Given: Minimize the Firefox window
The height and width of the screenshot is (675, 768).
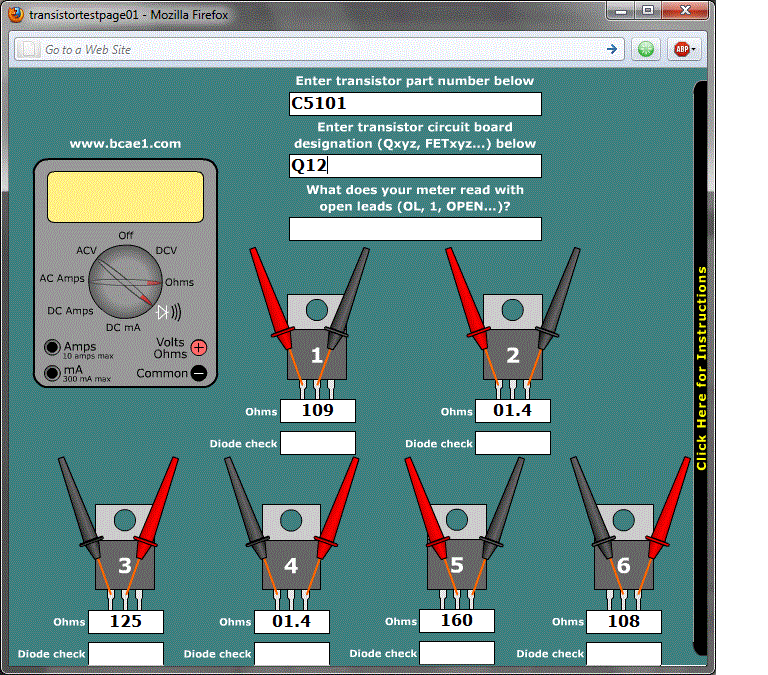Looking at the screenshot, I should [621, 11].
